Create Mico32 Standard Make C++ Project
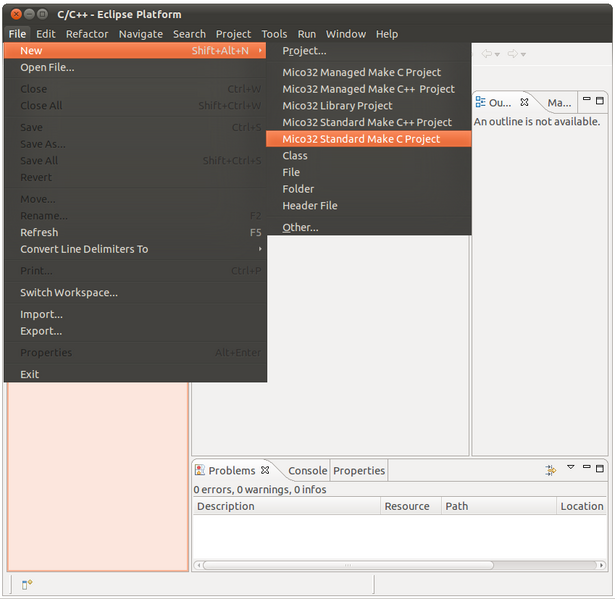 click(368, 122)
